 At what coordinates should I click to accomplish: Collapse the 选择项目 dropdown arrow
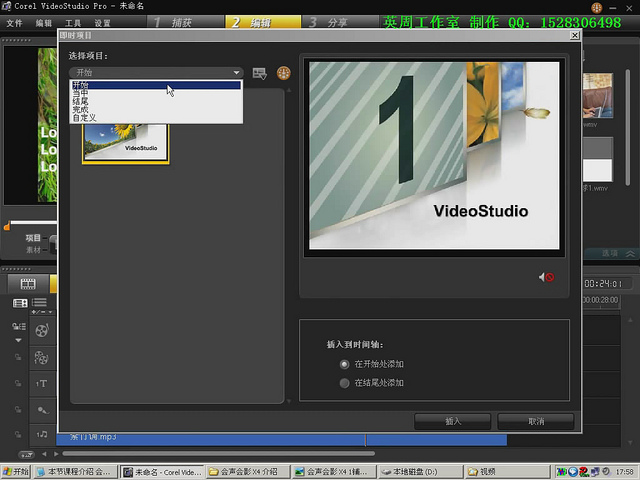[236, 73]
